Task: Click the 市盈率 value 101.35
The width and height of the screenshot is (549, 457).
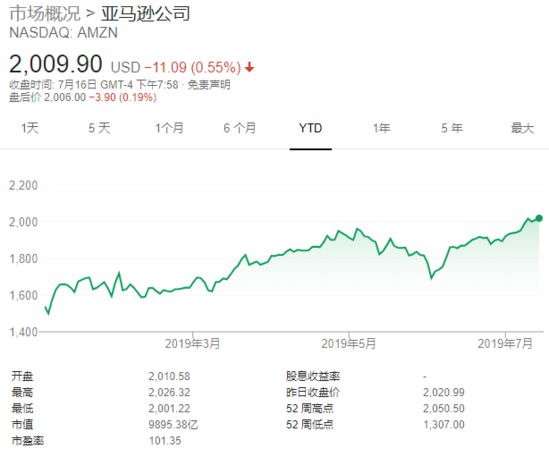Action: click(165, 441)
